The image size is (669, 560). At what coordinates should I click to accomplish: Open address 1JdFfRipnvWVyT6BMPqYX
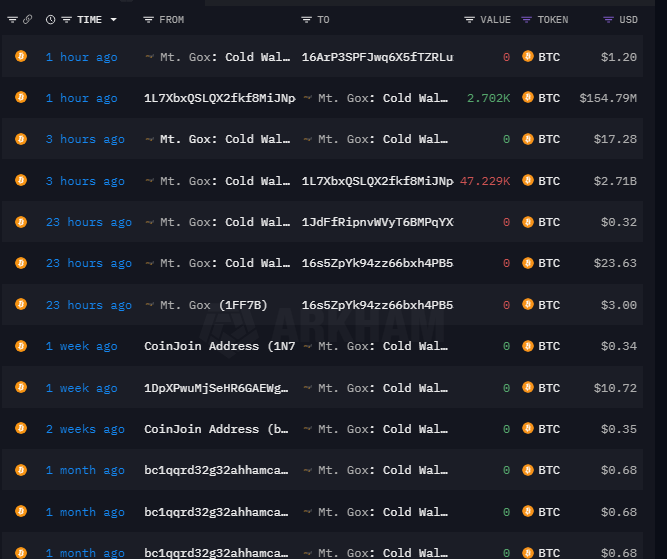click(x=377, y=222)
